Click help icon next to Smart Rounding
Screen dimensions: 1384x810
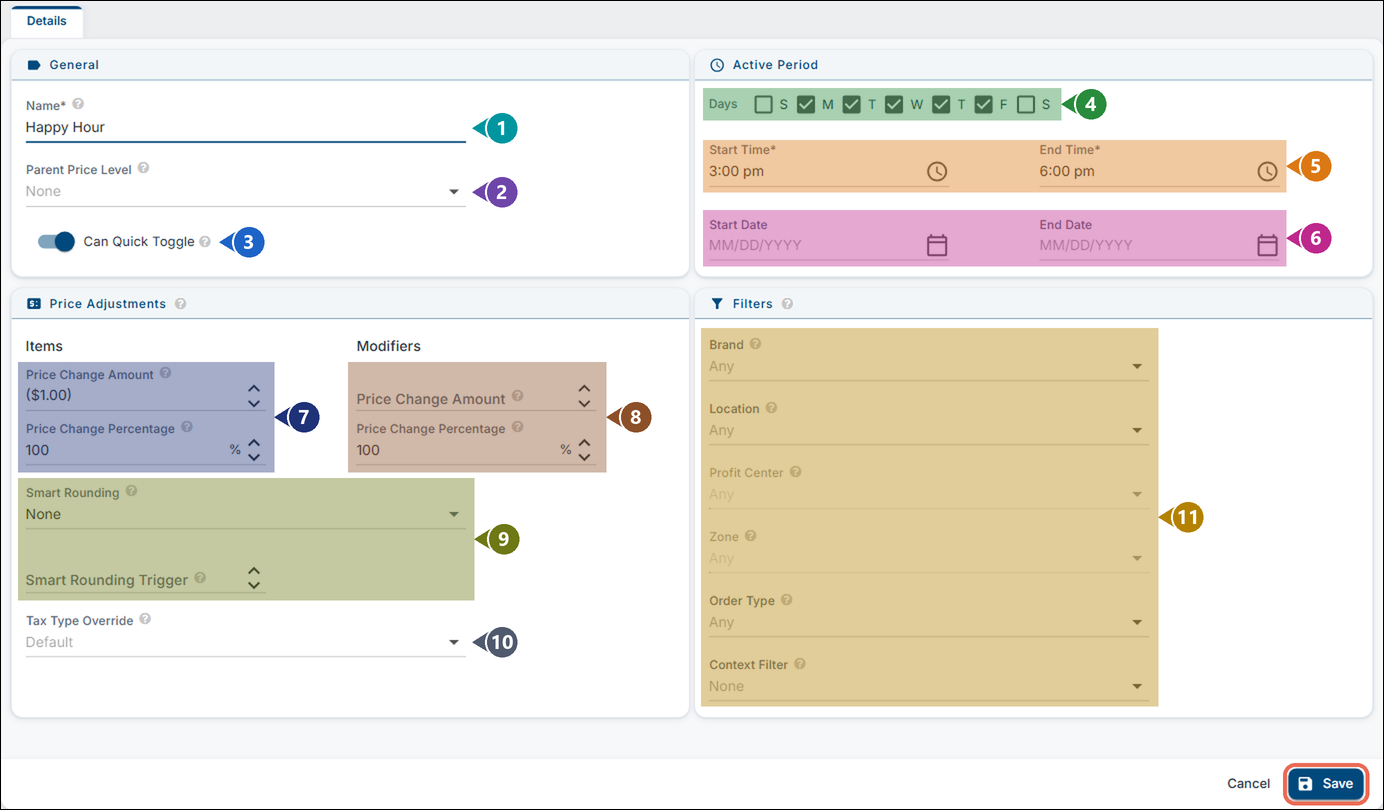[x=132, y=492]
